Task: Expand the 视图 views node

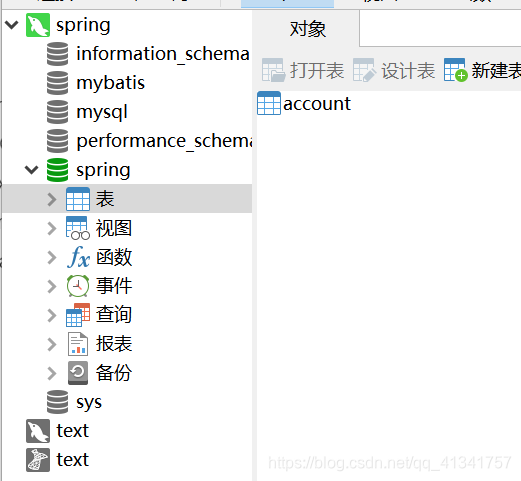Action: click(52, 228)
